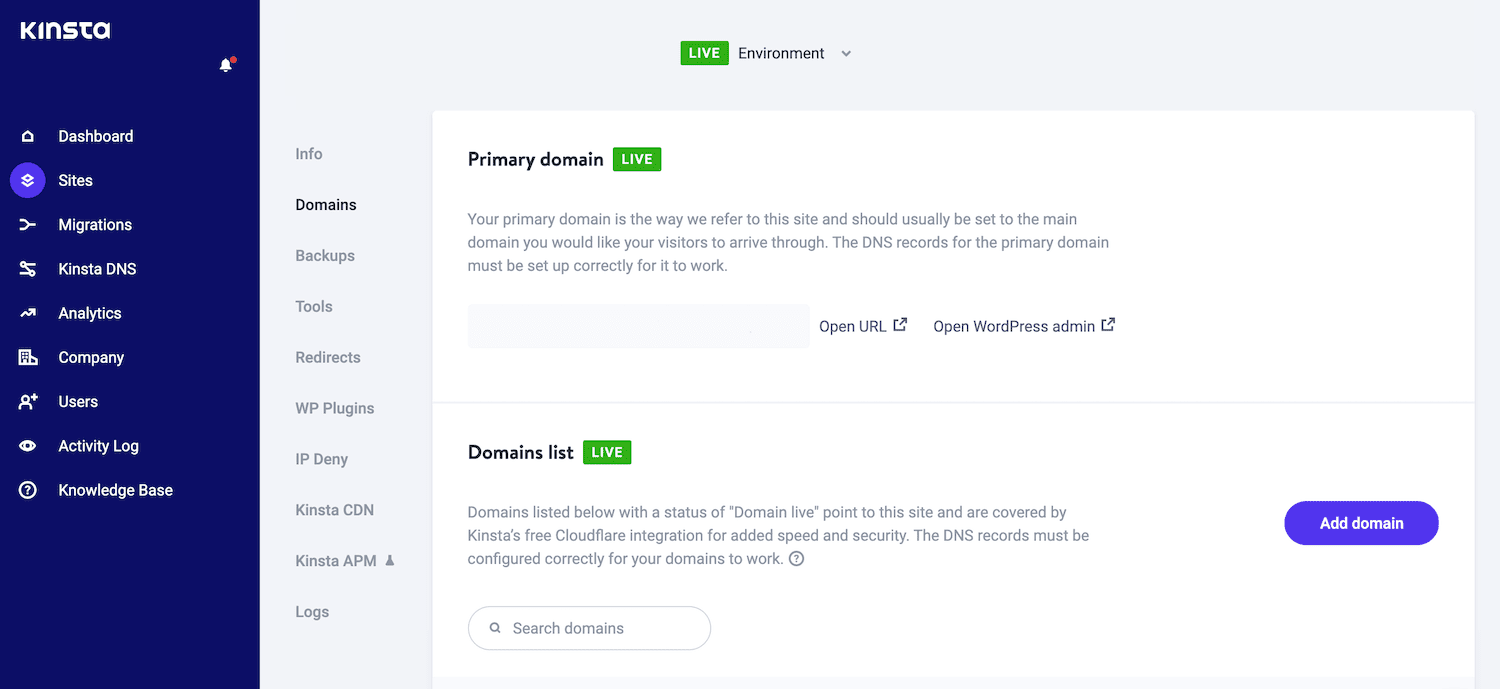Image resolution: width=1500 pixels, height=689 pixels.
Task: Click the Migrations arrow icon
Action: 28,225
